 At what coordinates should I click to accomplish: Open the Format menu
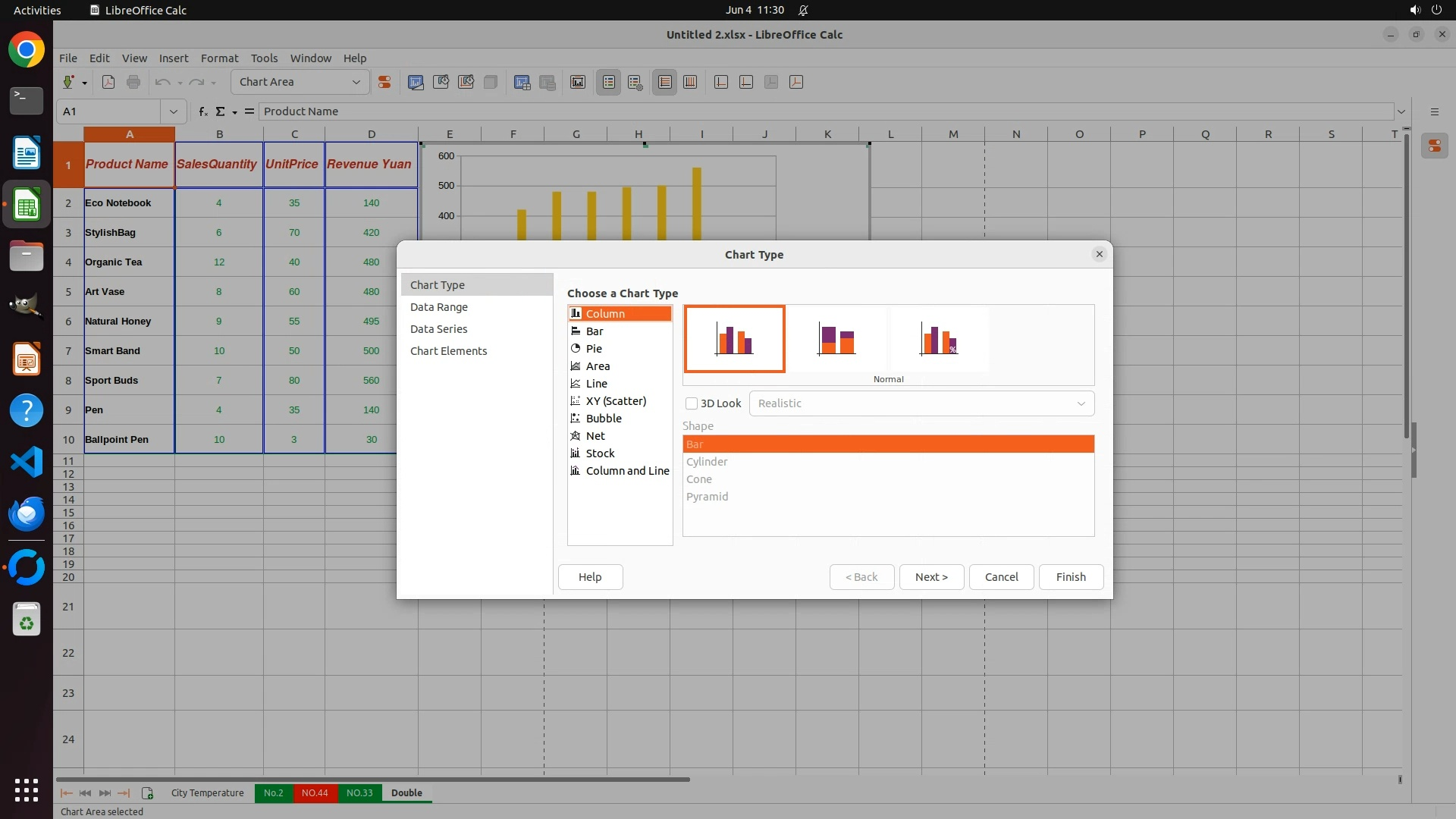pyautogui.click(x=219, y=58)
